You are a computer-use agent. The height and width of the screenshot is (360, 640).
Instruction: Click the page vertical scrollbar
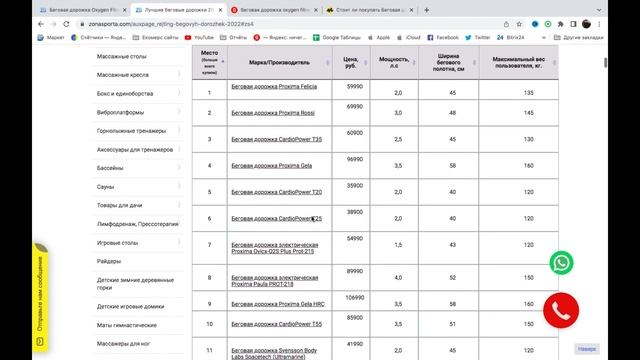point(605,63)
